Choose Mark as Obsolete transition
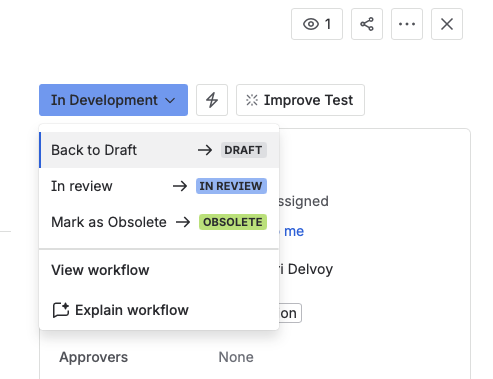The image size is (493, 379). click(x=159, y=222)
